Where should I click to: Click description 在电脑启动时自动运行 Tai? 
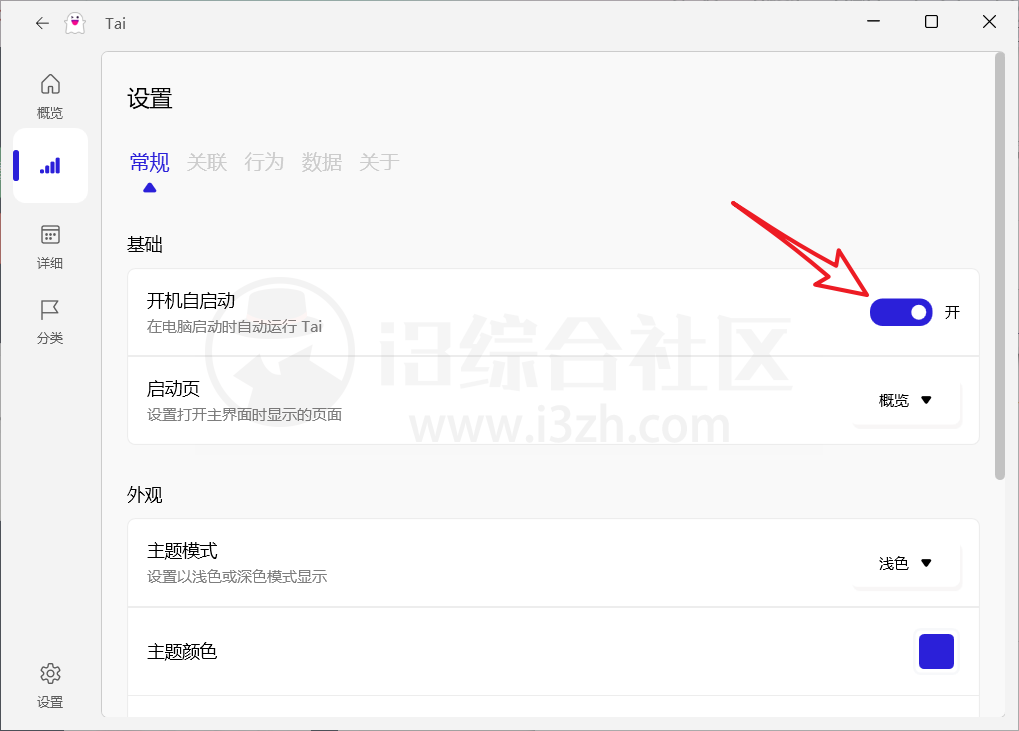235,326
